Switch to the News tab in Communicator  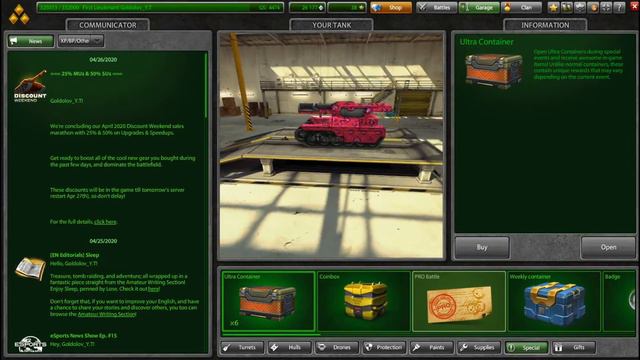point(31,41)
